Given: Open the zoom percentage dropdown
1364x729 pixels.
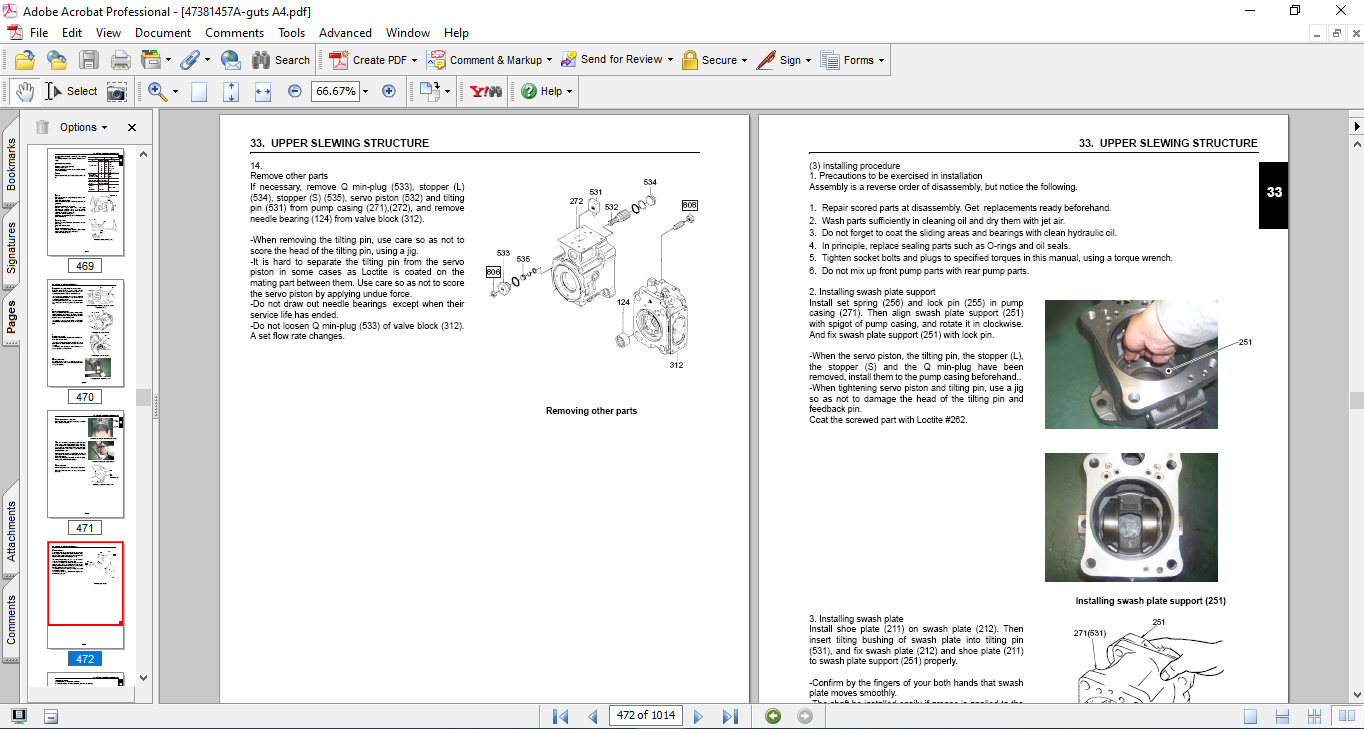Looking at the screenshot, I should (x=365, y=91).
